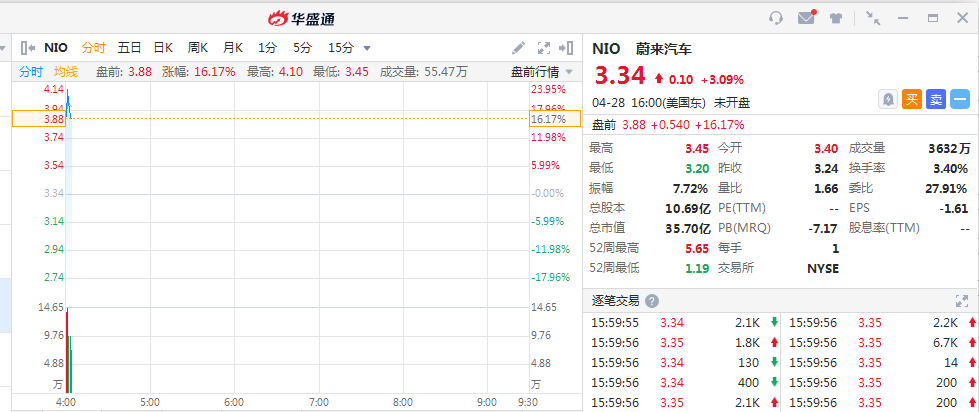The image size is (979, 412).
Task: Click the NIO ticker in chart header
Action: click(x=56, y=48)
